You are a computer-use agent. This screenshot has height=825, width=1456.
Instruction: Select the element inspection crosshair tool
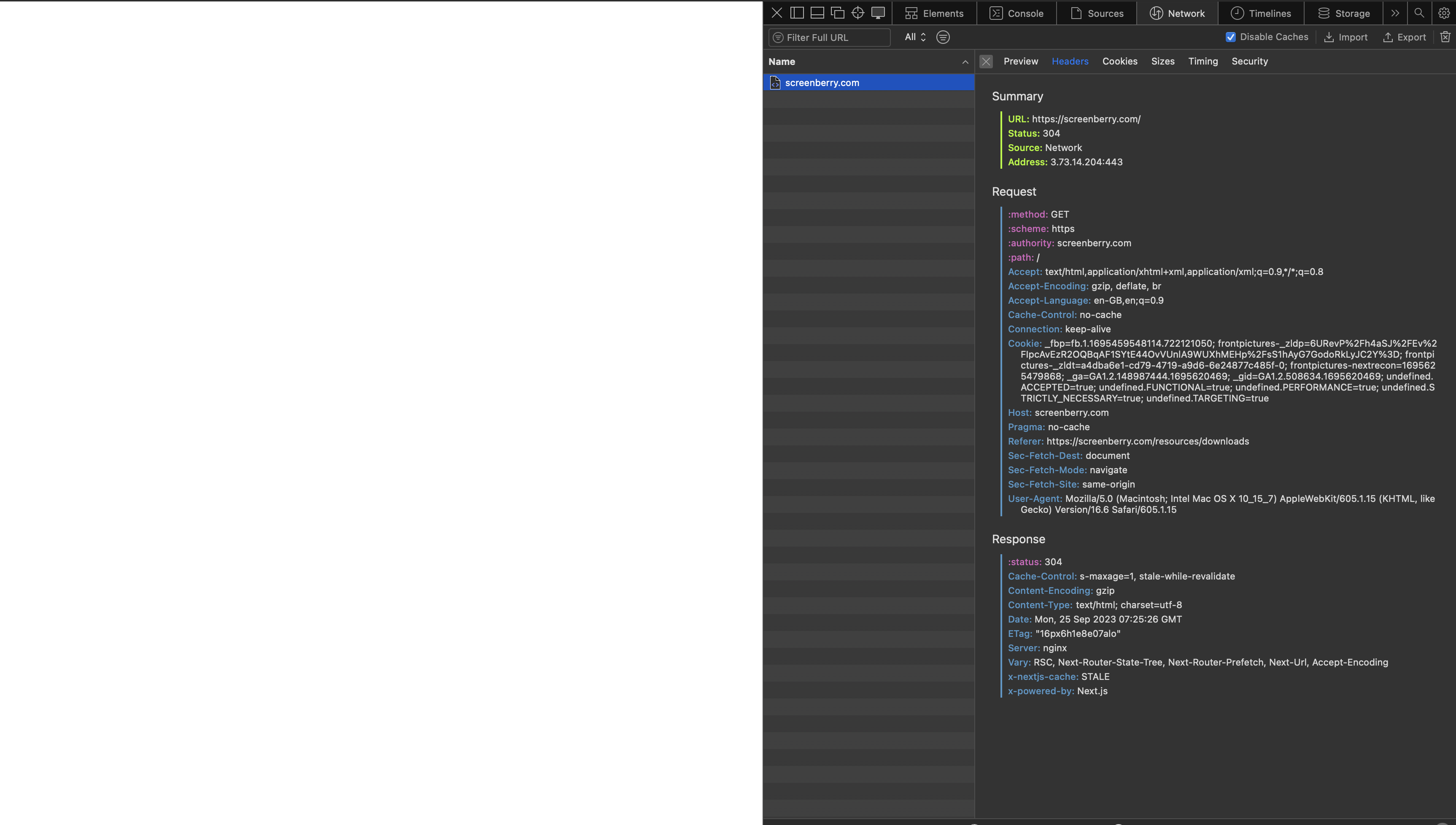[858, 13]
